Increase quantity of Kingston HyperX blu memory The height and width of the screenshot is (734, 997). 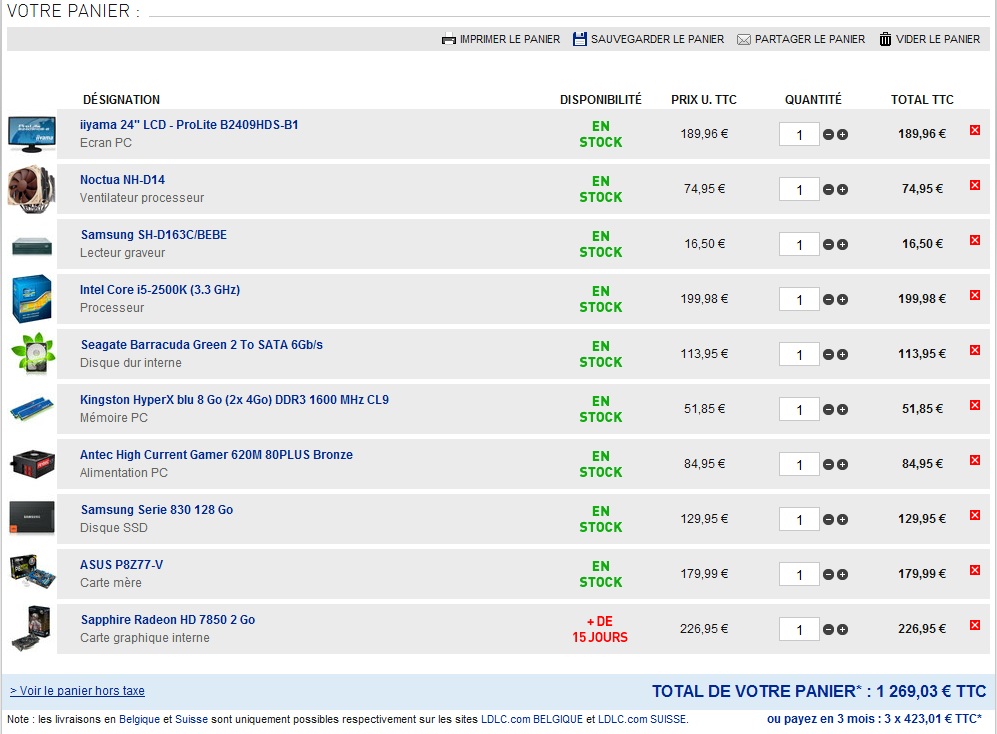[x=843, y=410]
